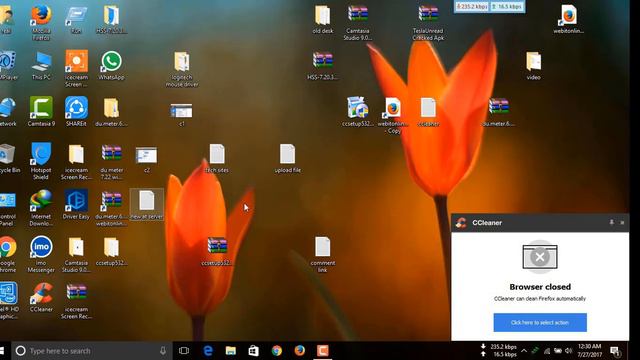Launch imo Messenger from the desktop
The image size is (640, 360).
point(41,254)
